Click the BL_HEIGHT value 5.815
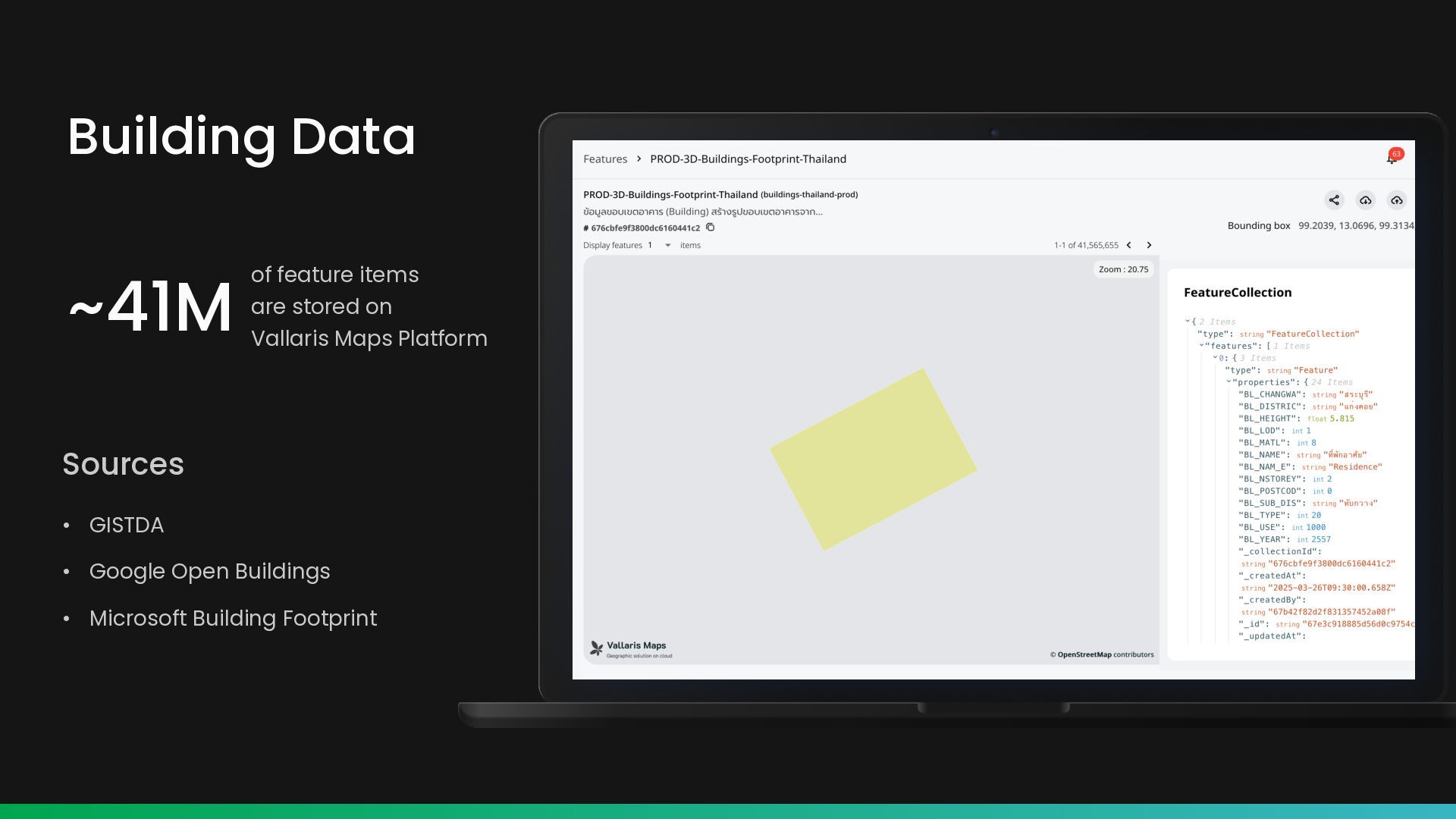 pyautogui.click(x=1341, y=419)
